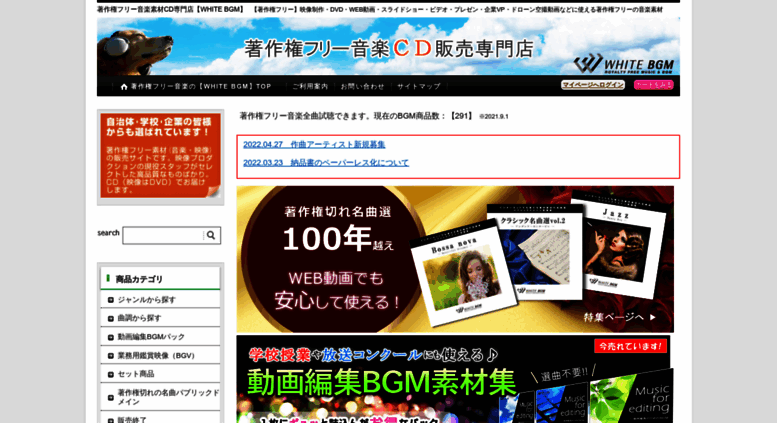777x423 pixels.
Task: Click the マイページへログイン button
Action: [593, 85]
